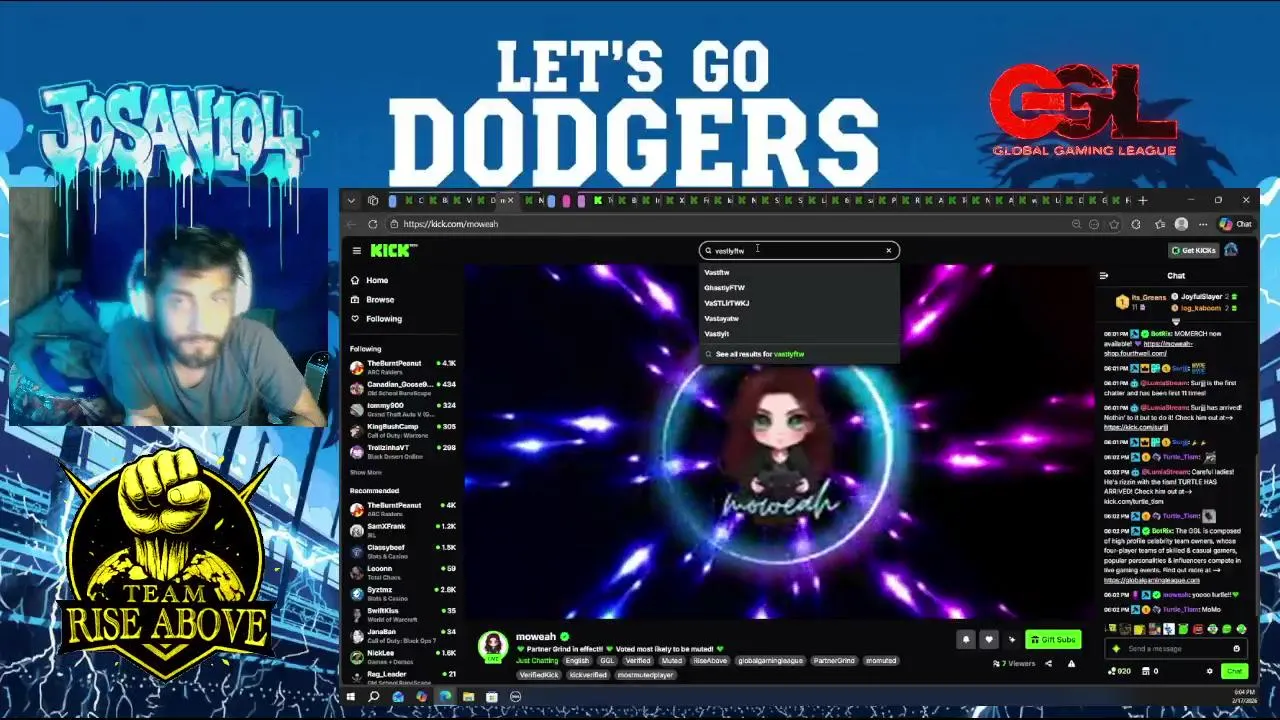The image size is (1280, 720).
Task: Click the English tag
Action: (x=577, y=661)
